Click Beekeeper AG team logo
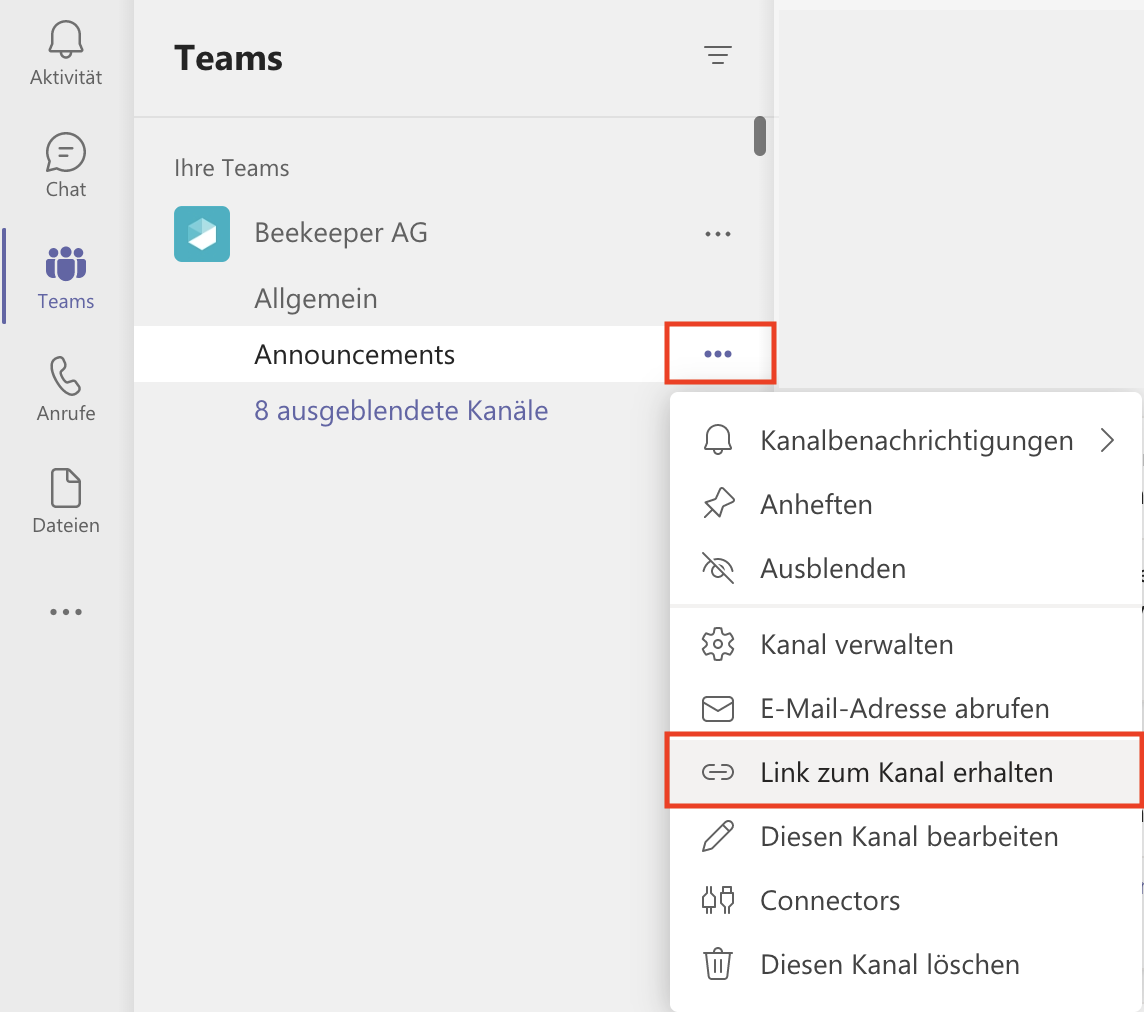Screen dimensions: 1144x1012 pyautogui.click(x=202, y=234)
